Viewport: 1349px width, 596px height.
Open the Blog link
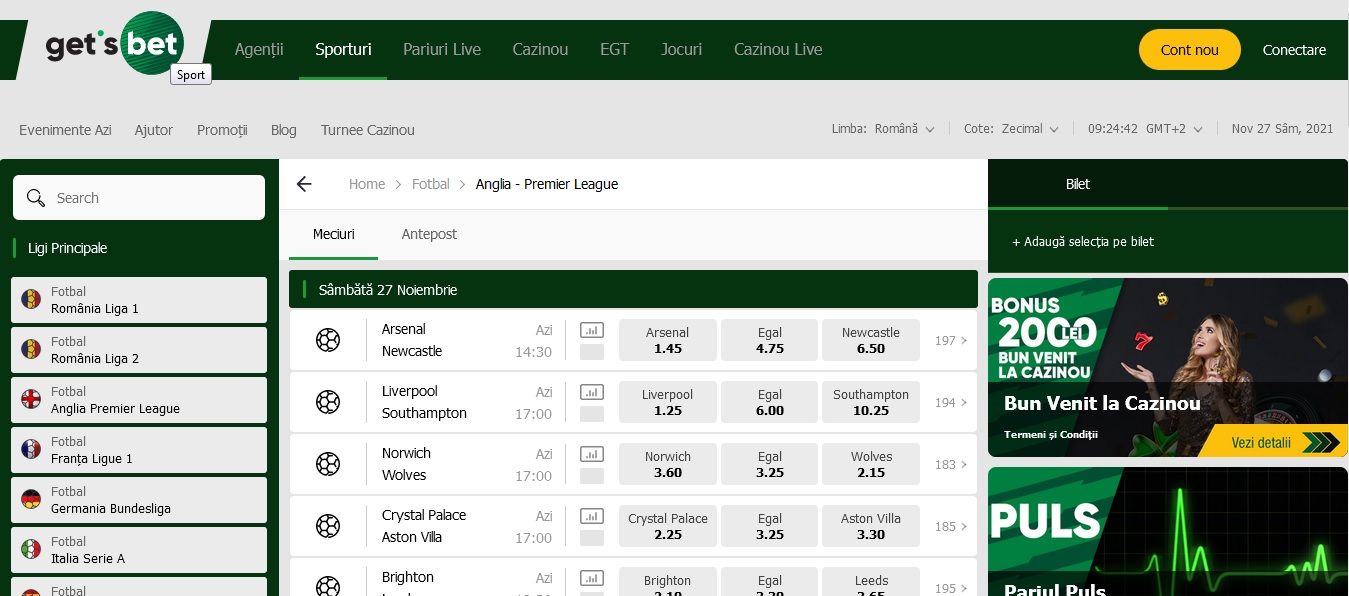284,130
